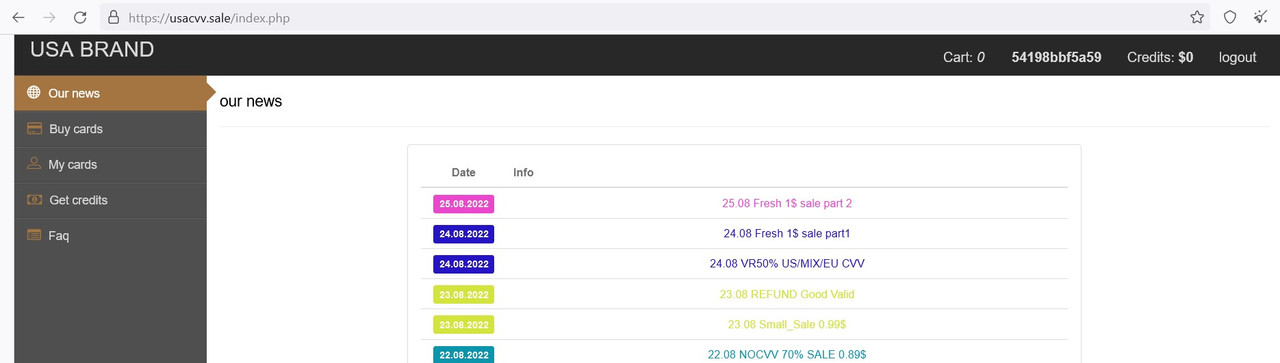Open the Buy cards sidebar item
The image size is (1280, 363).
coord(110,129)
